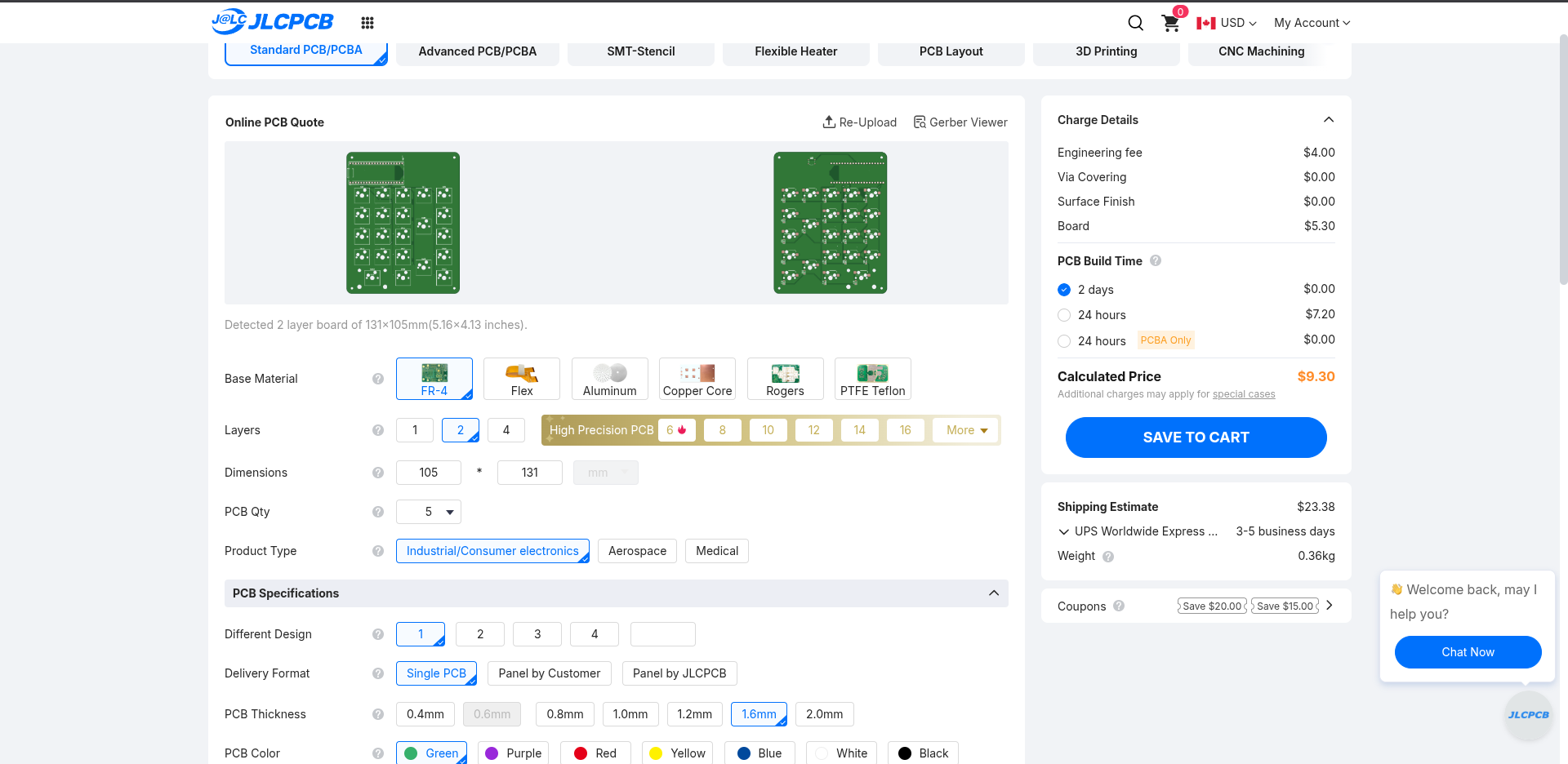Click help icon beside PCB Build Time
The height and width of the screenshot is (764, 1568).
pos(1156,261)
